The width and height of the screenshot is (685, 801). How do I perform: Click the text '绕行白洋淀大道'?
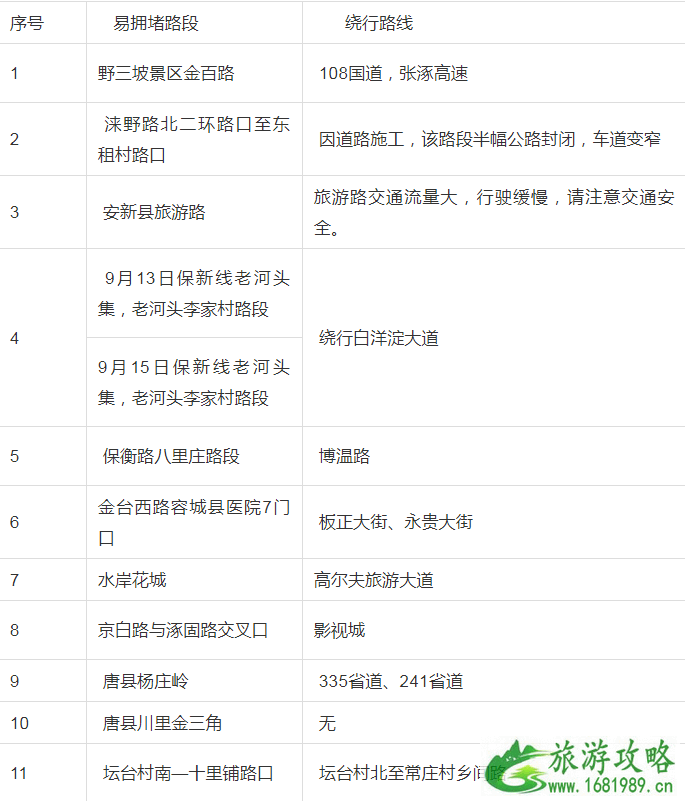coord(379,338)
